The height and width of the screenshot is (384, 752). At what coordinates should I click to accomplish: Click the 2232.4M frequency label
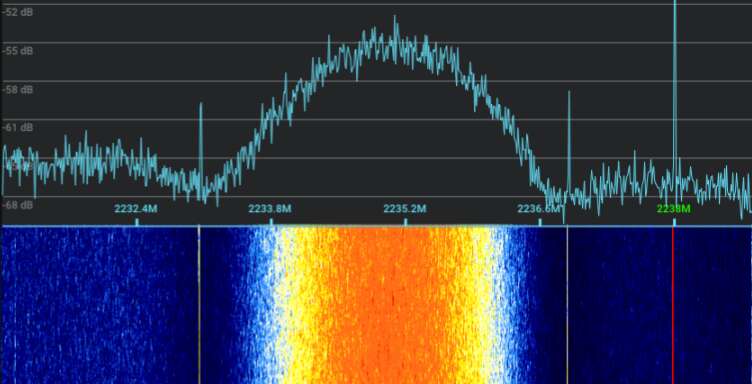click(x=136, y=209)
